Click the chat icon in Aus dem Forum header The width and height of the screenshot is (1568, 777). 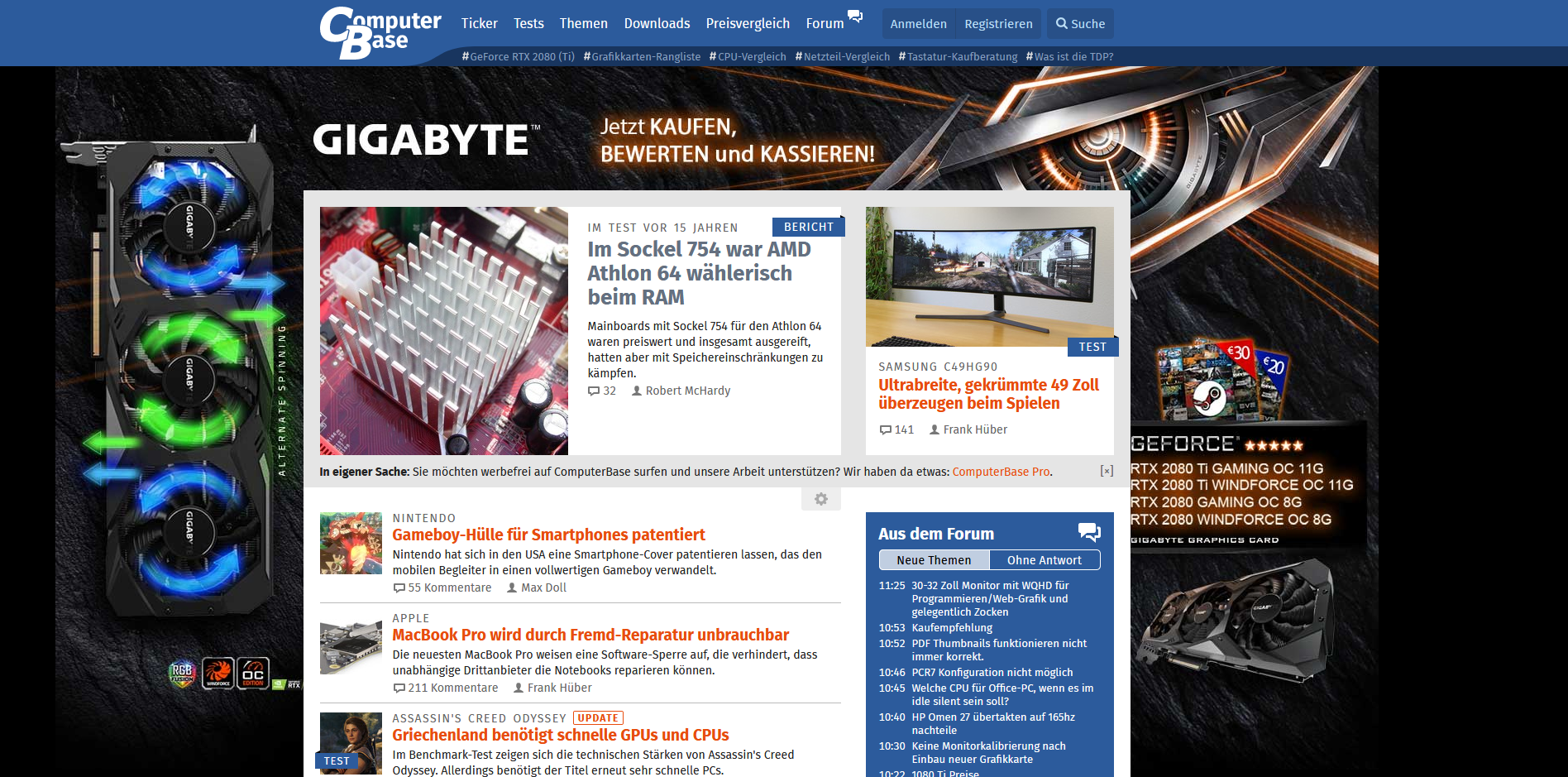pyautogui.click(x=1090, y=533)
